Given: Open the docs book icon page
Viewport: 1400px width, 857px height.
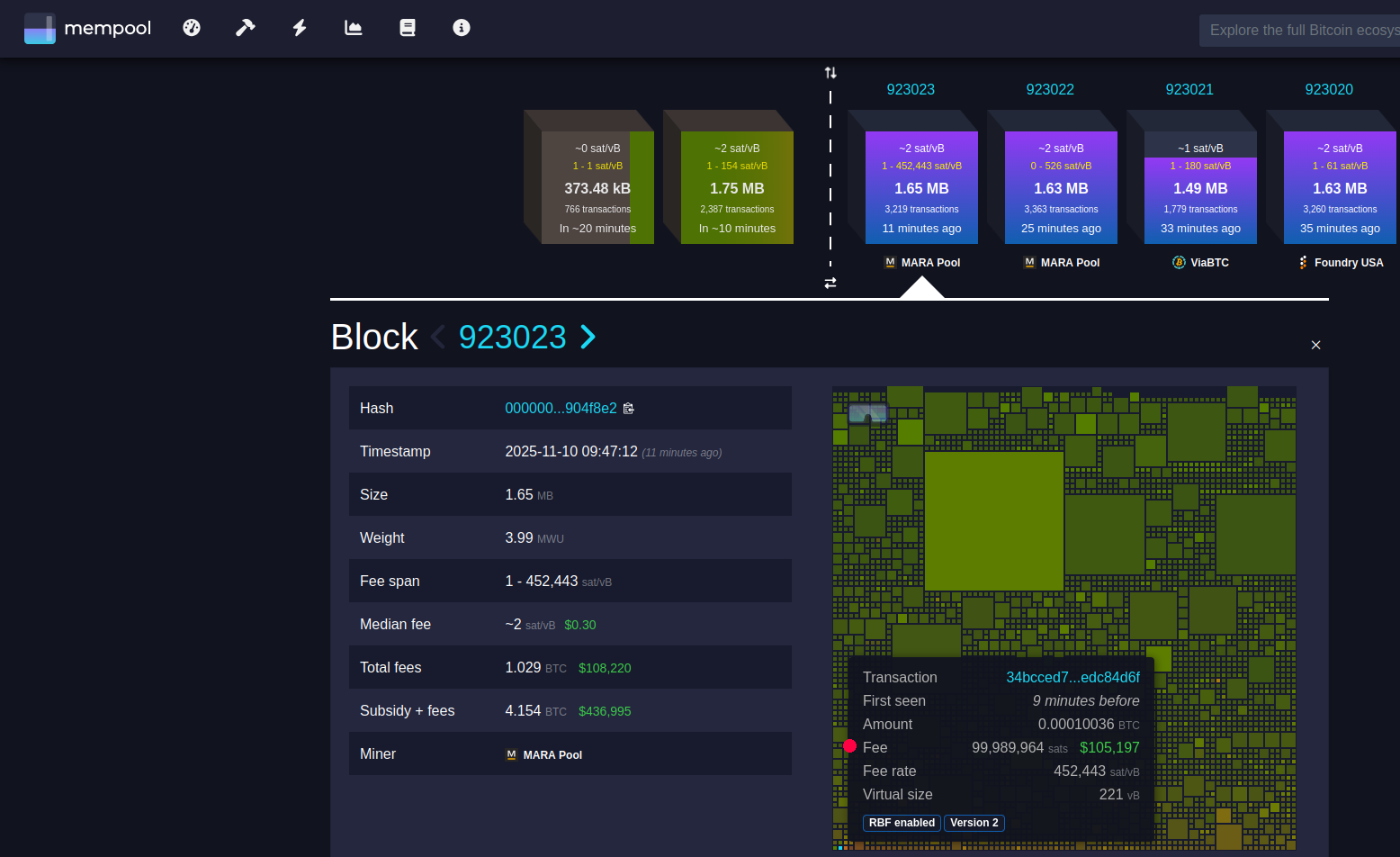Looking at the screenshot, I should click(x=408, y=28).
